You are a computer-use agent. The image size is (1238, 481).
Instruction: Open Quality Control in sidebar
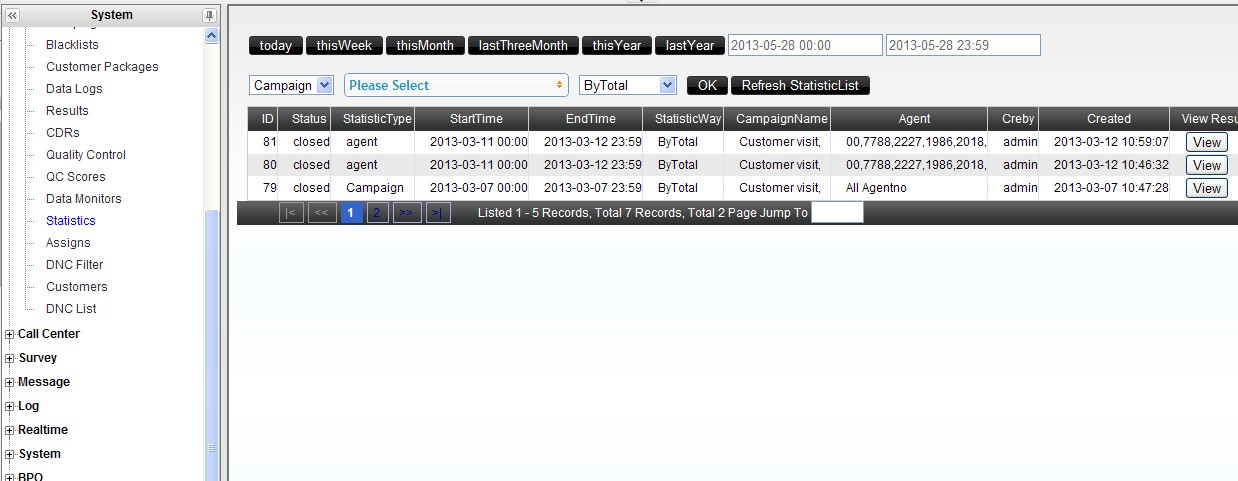click(86, 155)
